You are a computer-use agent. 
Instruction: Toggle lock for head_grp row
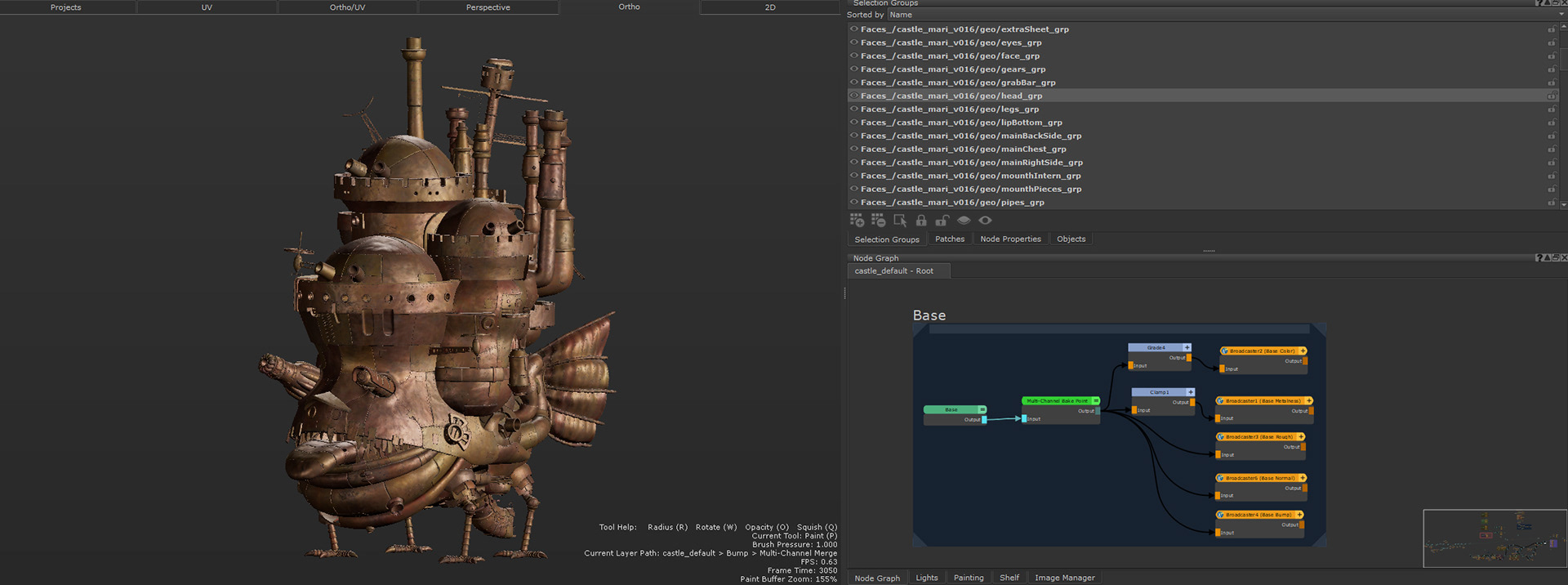[1551, 96]
